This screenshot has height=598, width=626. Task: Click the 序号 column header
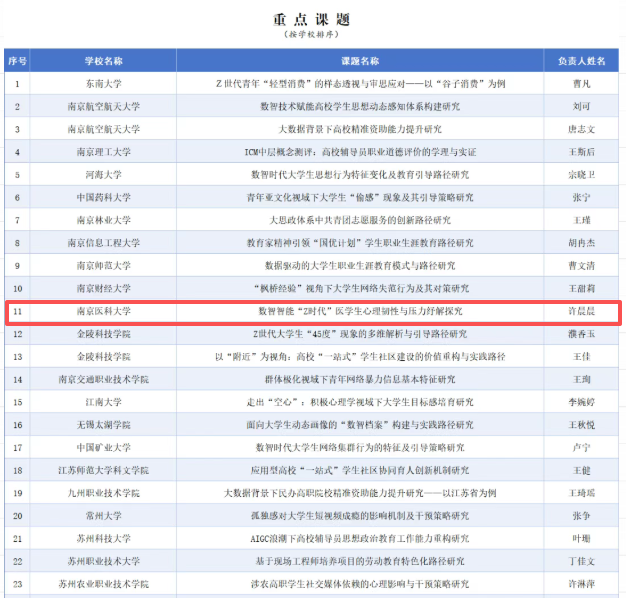tap(17, 60)
